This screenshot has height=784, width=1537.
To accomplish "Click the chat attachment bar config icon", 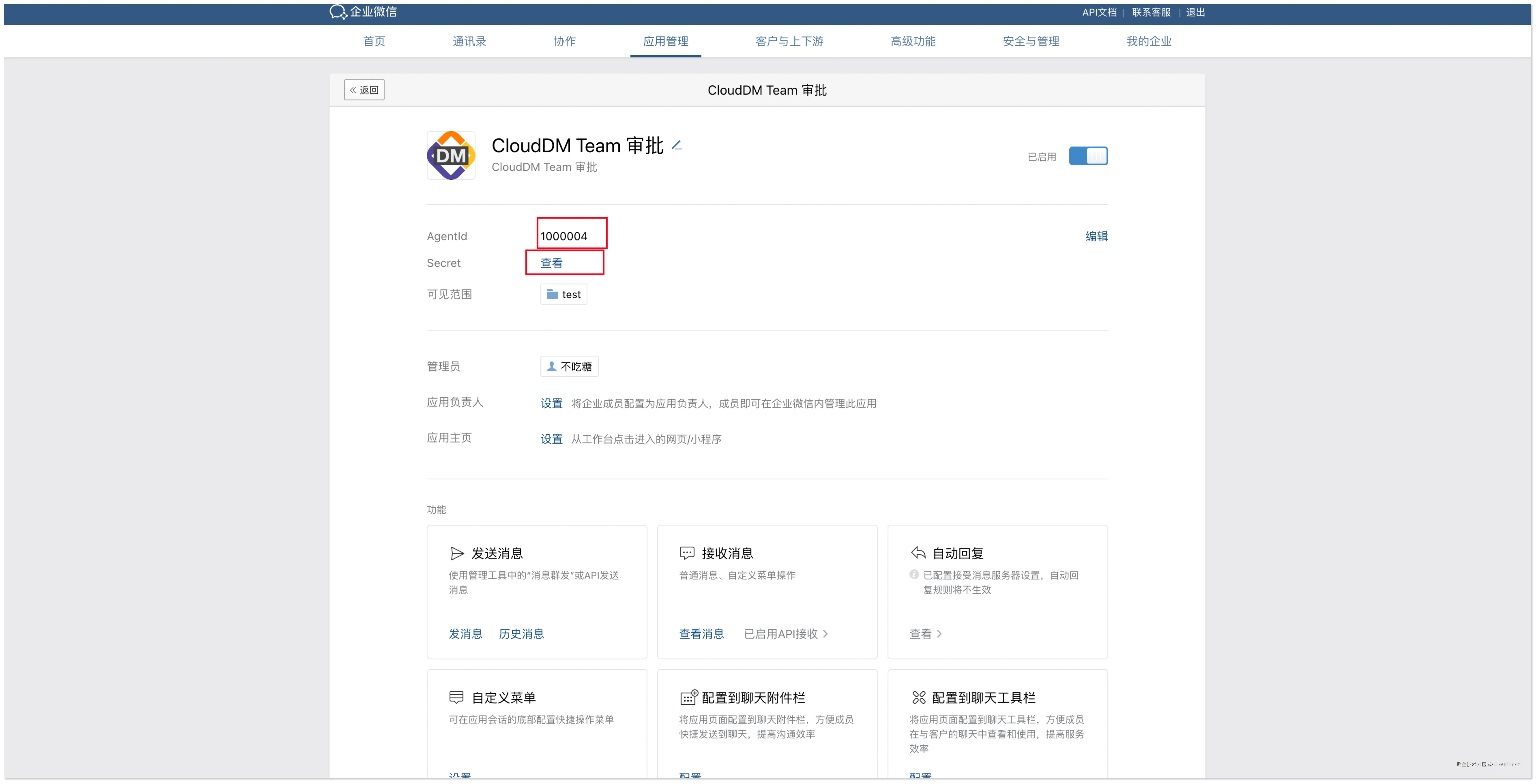I will [689, 697].
